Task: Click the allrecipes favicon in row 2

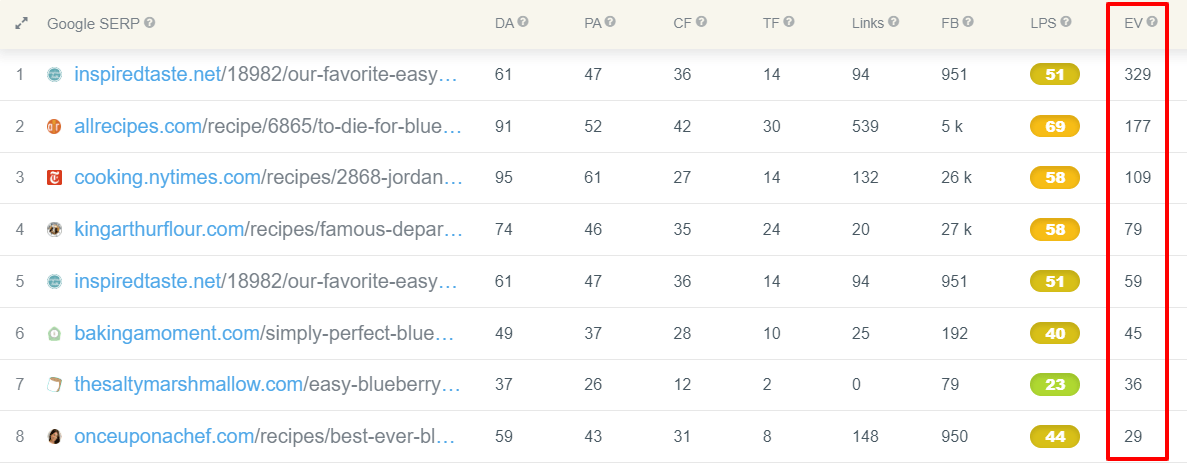Action: 54,126
